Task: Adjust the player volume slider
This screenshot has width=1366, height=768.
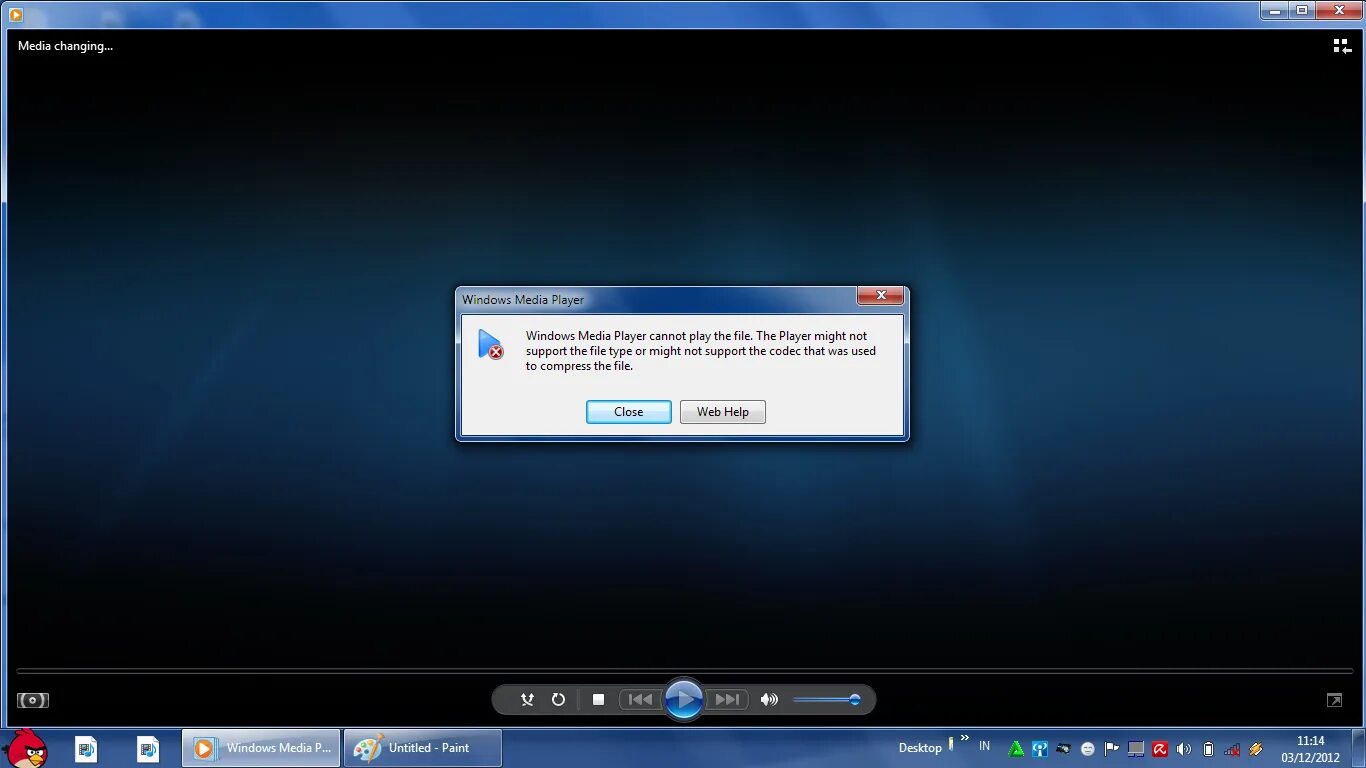Action: pyautogui.click(x=826, y=700)
